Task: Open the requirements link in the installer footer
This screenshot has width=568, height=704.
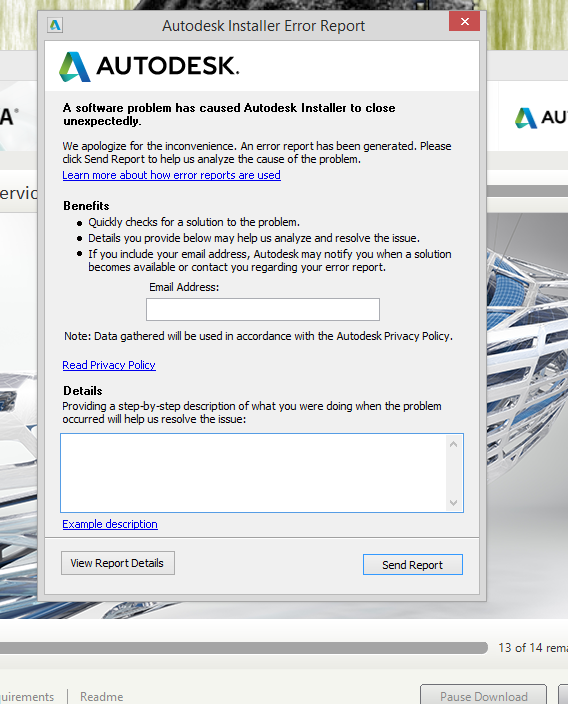Action: pos(27,696)
